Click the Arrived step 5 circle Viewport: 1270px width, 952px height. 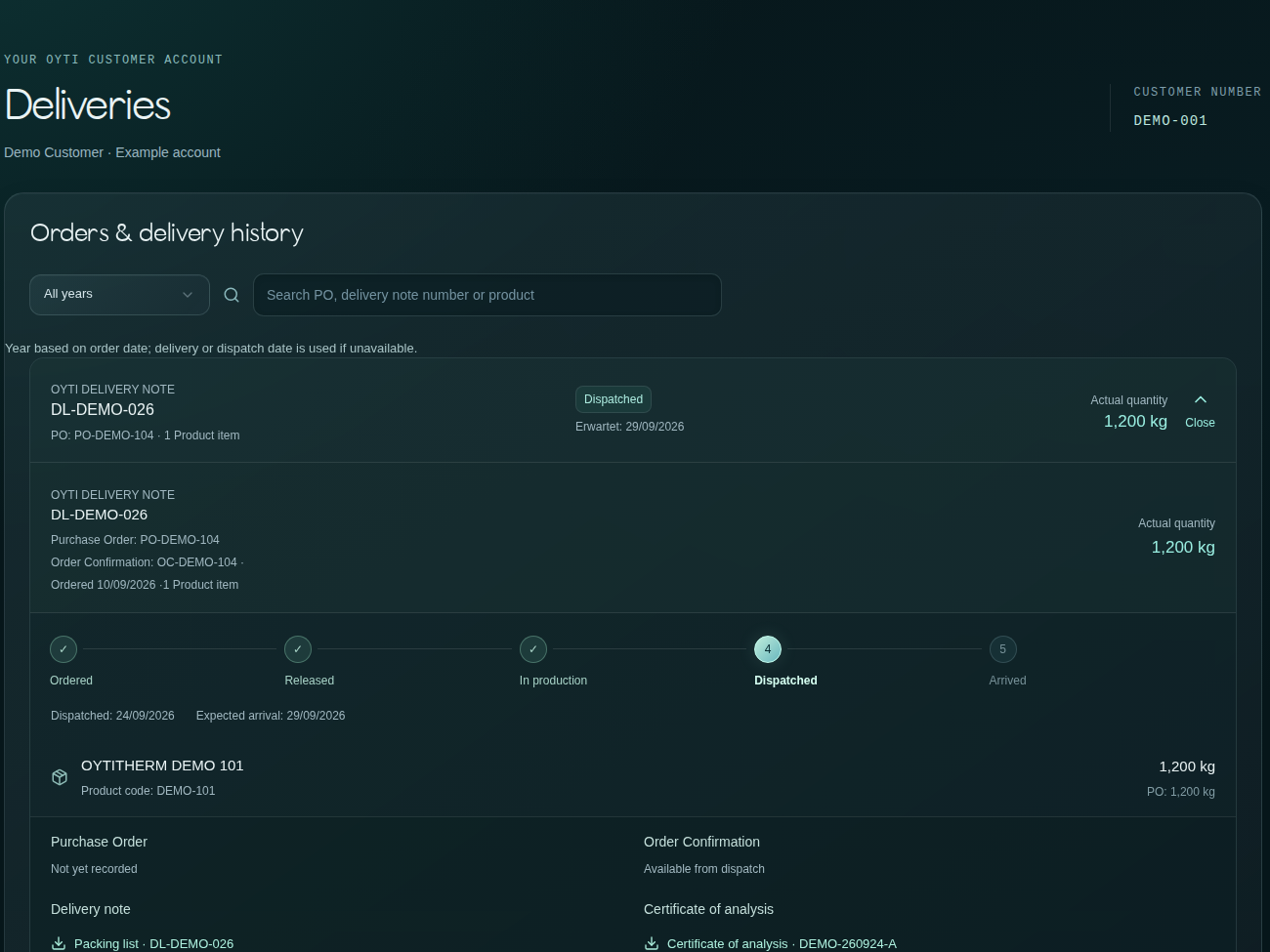click(1002, 649)
